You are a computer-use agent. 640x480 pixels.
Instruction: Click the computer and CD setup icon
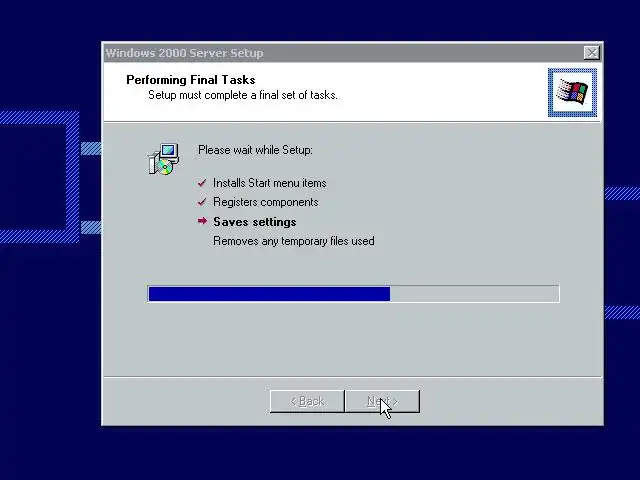pos(163,159)
